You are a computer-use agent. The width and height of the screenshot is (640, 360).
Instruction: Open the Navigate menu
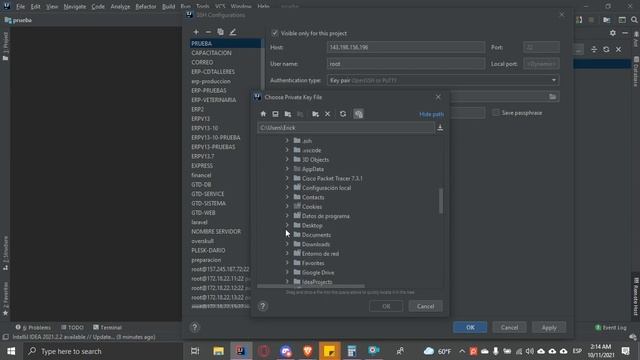tap(75, 7)
